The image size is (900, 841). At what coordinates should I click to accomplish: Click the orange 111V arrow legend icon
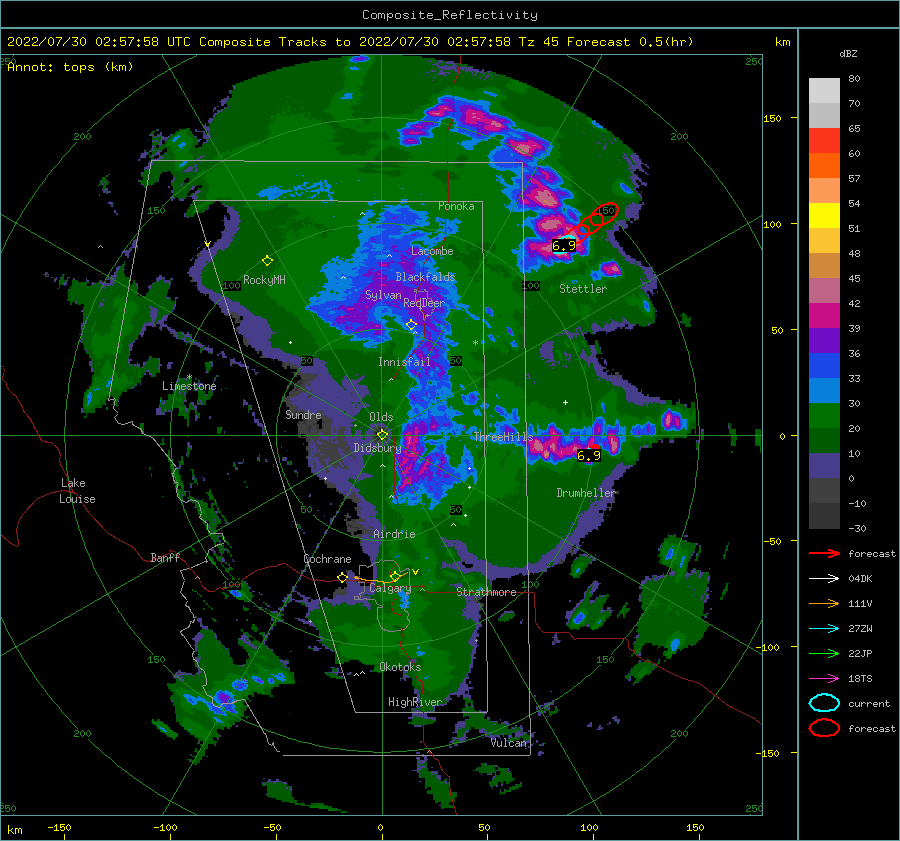point(824,603)
